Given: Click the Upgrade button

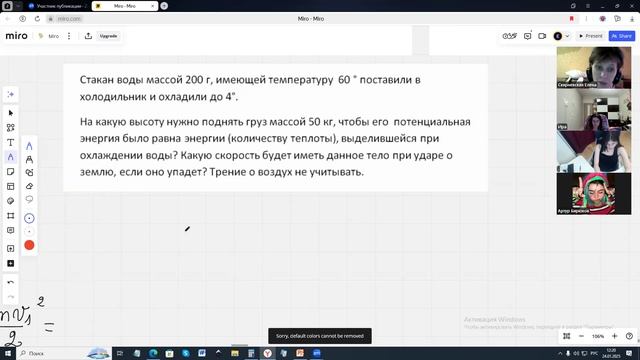Looking at the screenshot, I should point(108,36).
